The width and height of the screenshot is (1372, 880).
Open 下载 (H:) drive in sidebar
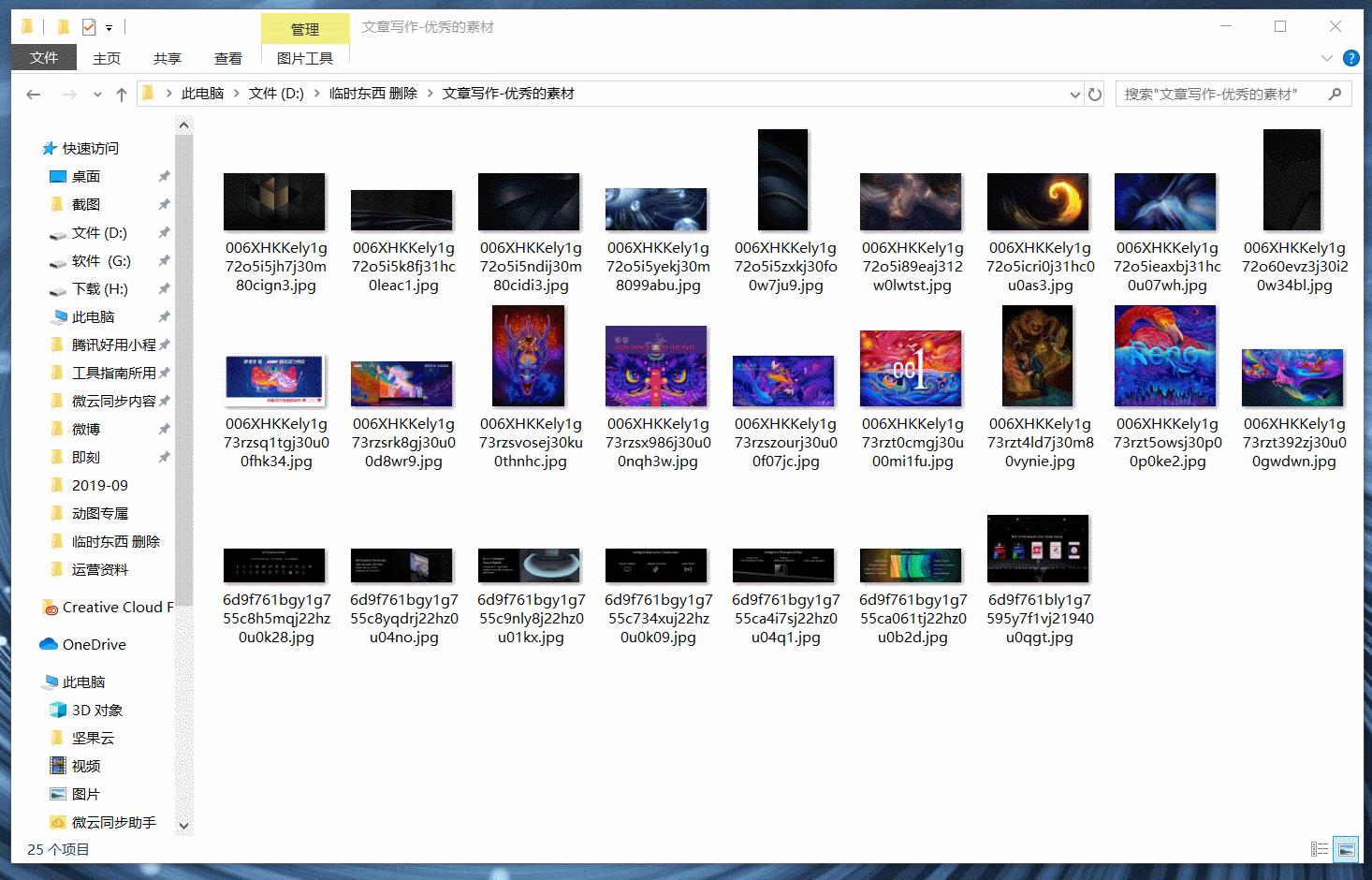100,288
